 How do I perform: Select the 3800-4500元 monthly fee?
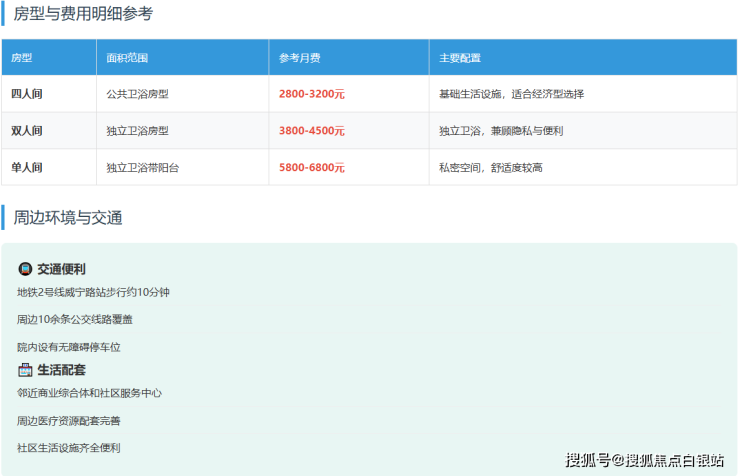[312, 131]
